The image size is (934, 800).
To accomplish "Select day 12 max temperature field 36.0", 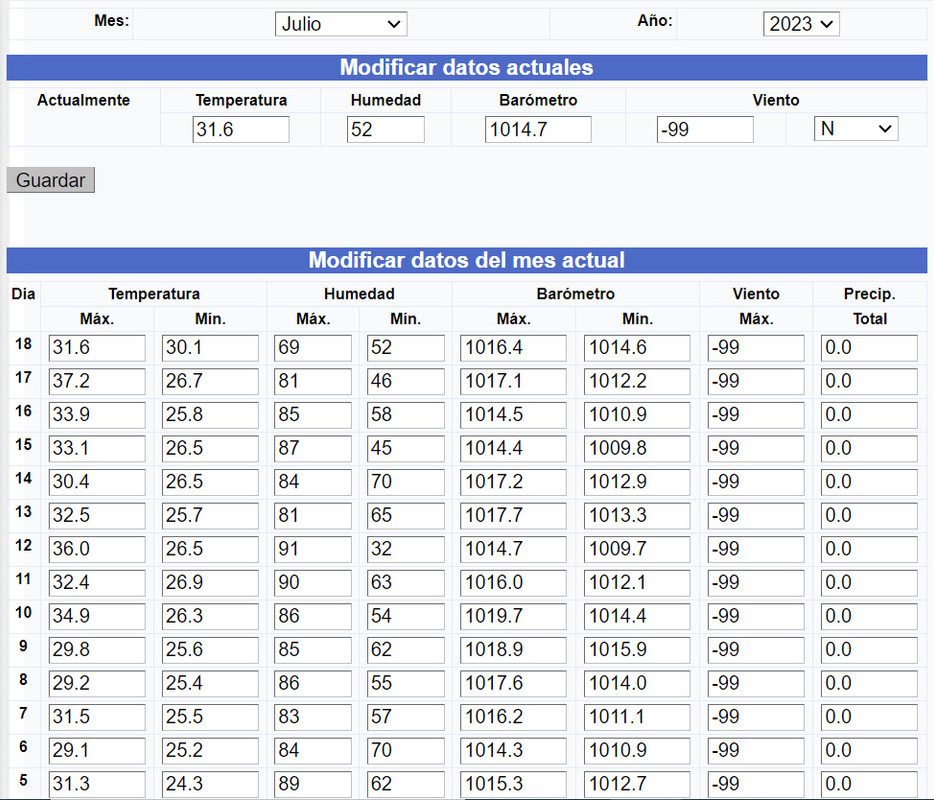I will [97, 549].
